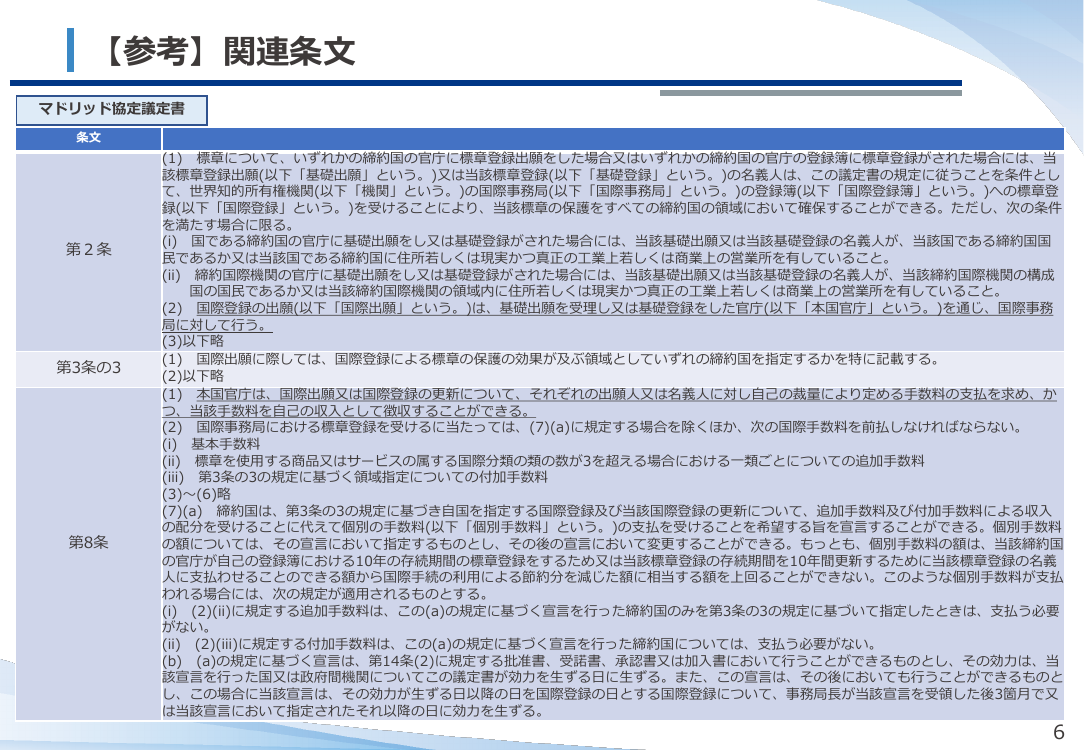Click the page number 6
The width and height of the screenshot is (1084, 750).
point(1058,732)
